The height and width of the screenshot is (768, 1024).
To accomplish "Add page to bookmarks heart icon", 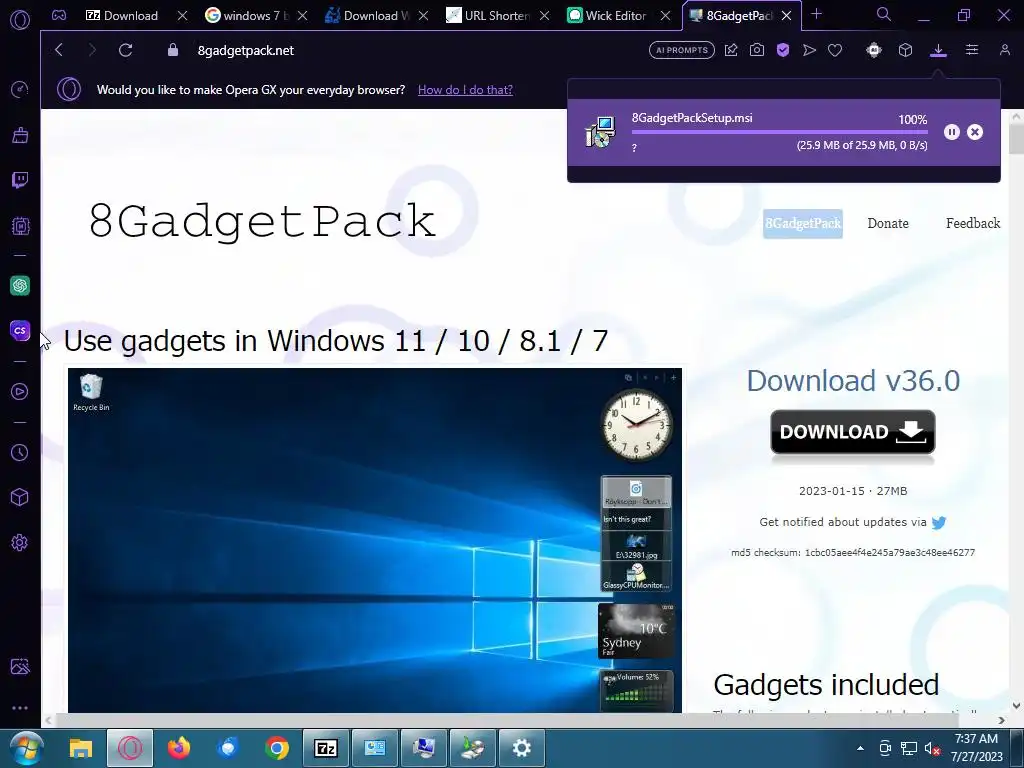I will point(835,50).
